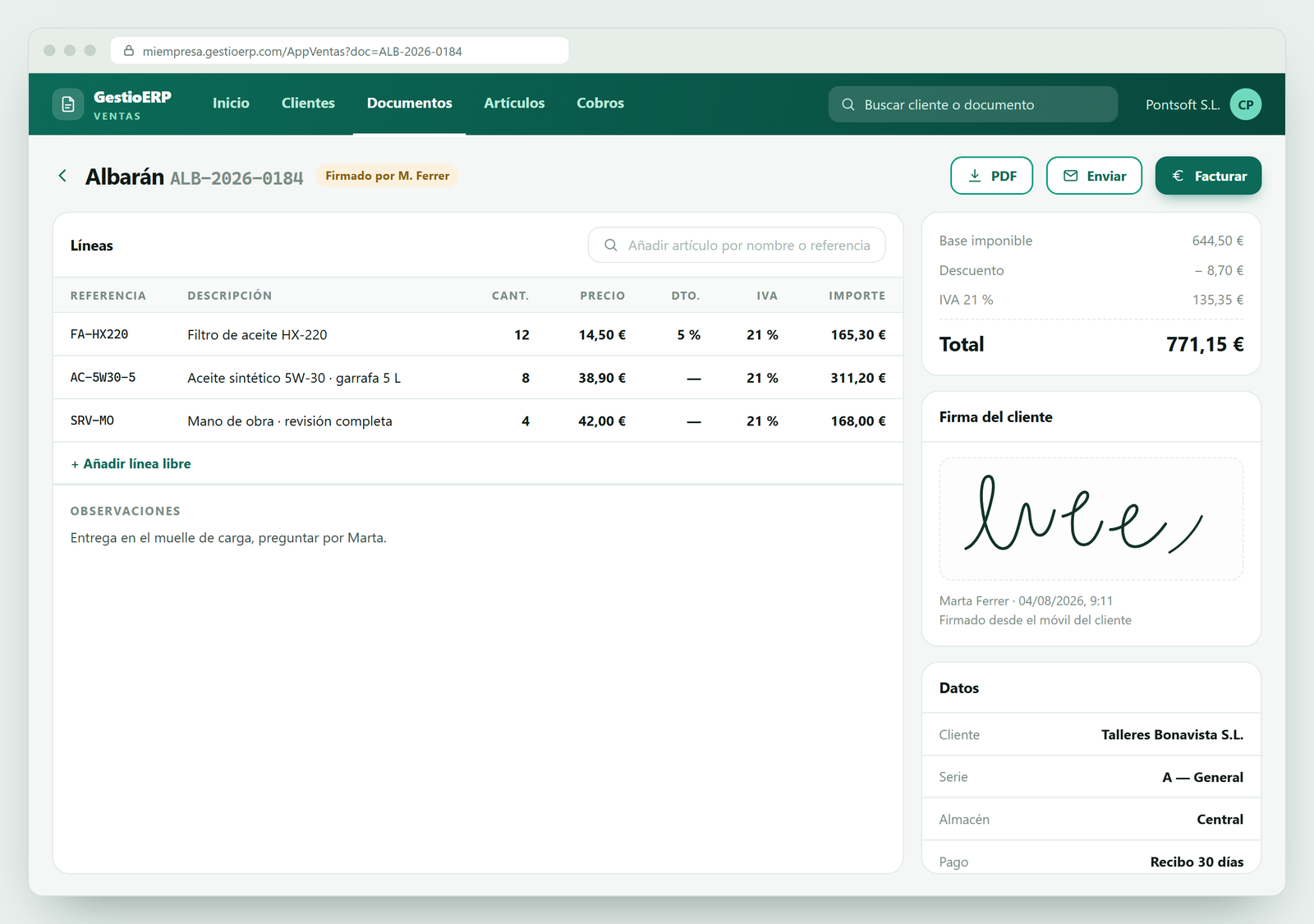Go back using the left chevron arrow
This screenshot has height=924, width=1314.
(62, 176)
